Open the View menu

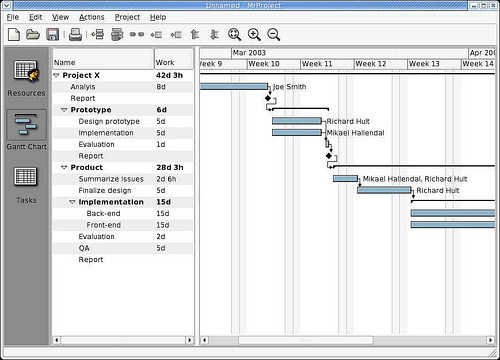click(60, 17)
